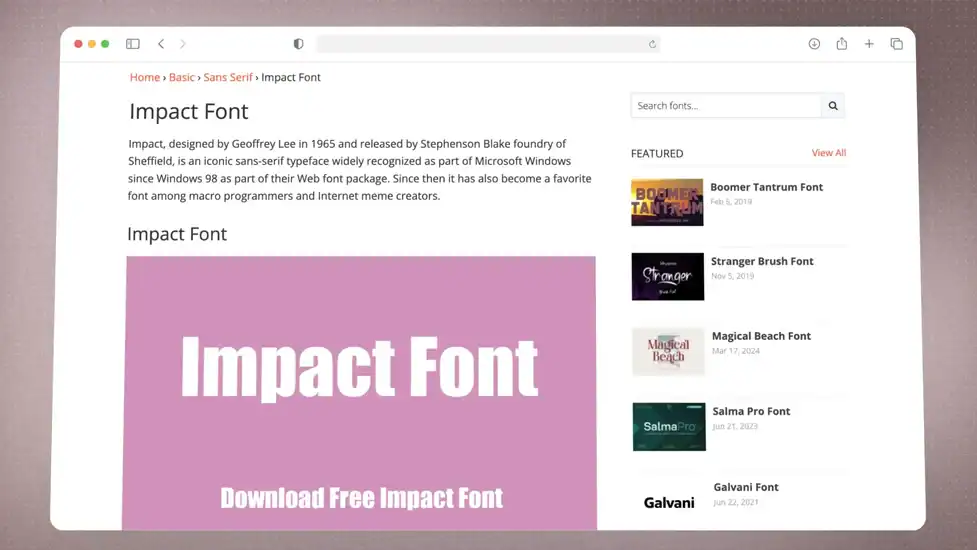
Task: Click the Salma Pro Font link
Action: pyautogui.click(x=751, y=411)
